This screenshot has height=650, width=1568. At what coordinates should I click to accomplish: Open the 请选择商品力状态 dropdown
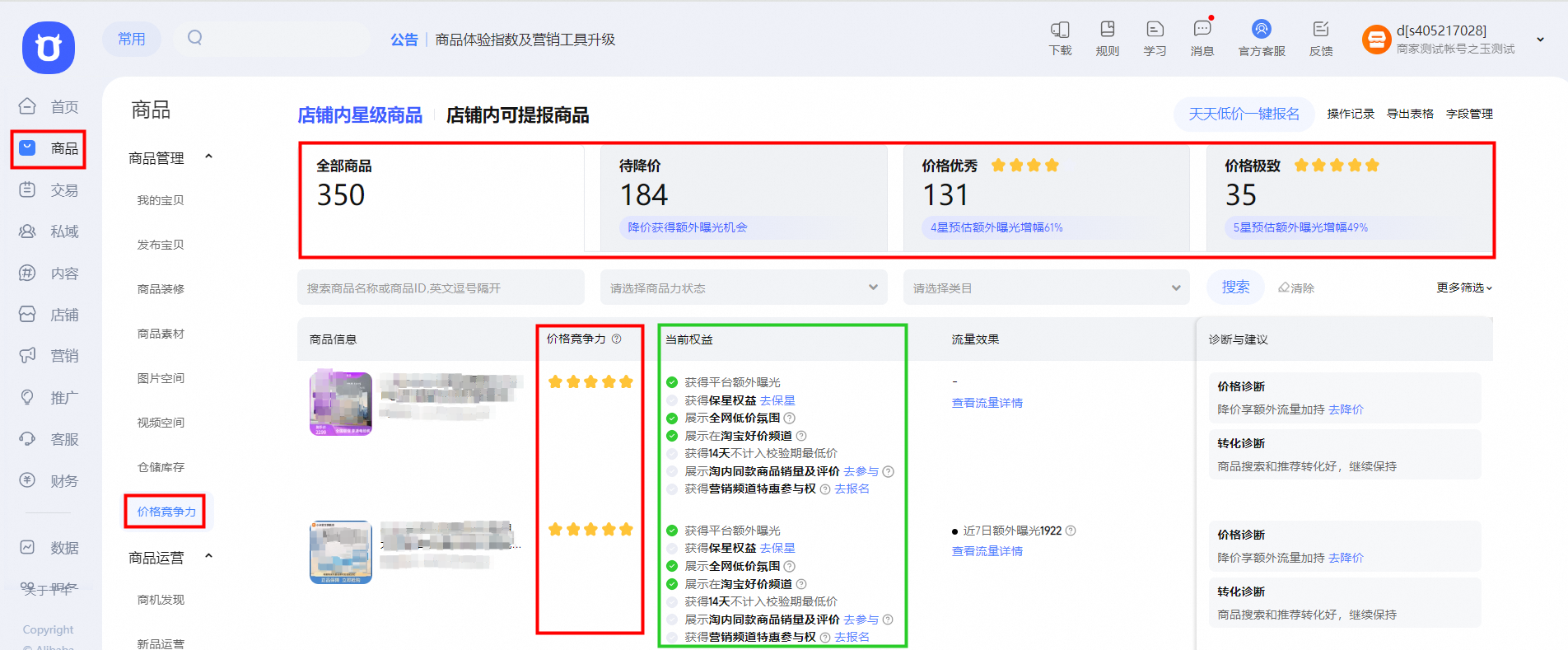click(744, 288)
